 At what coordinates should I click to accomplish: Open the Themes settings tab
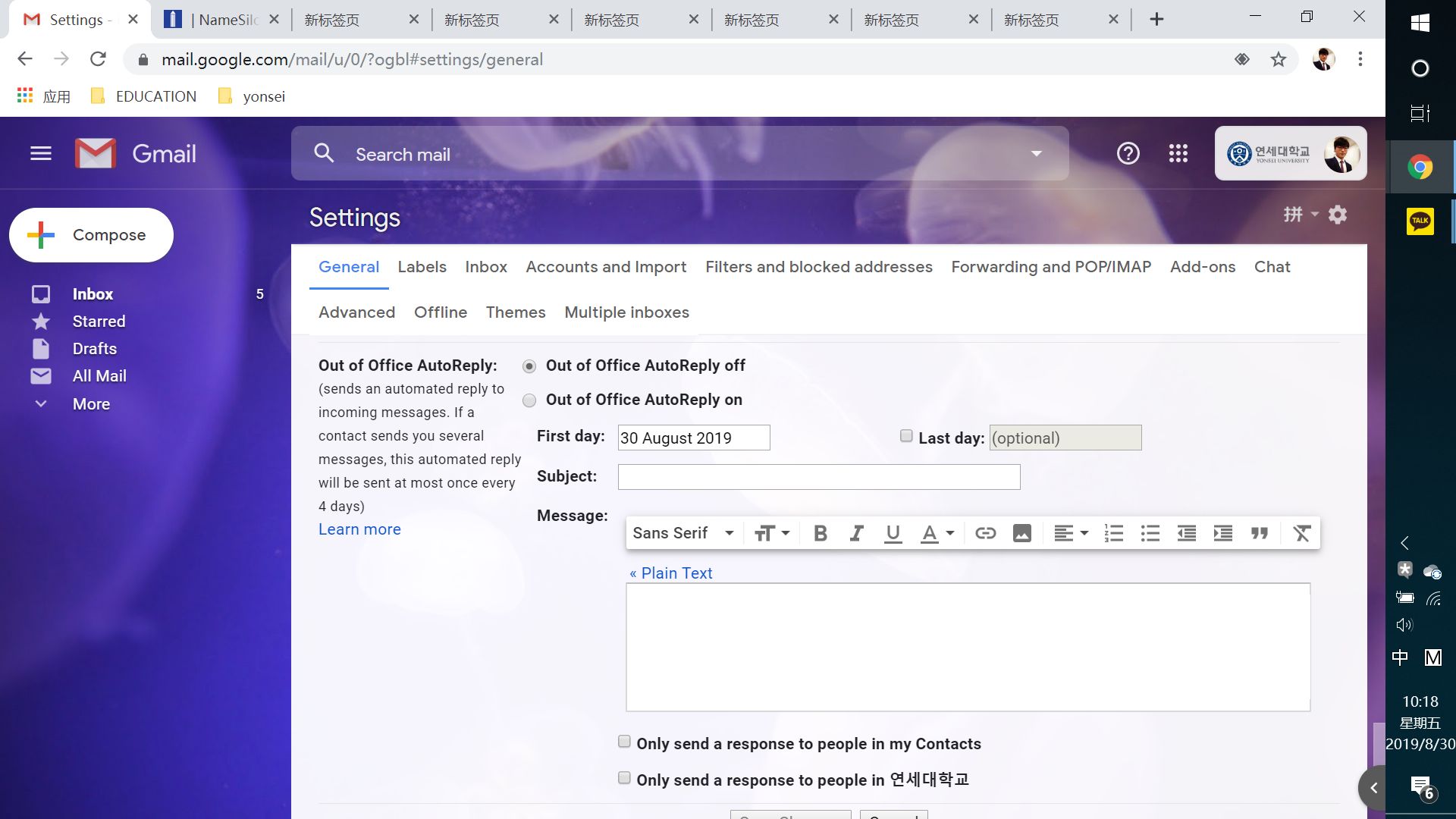[x=515, y=312]
